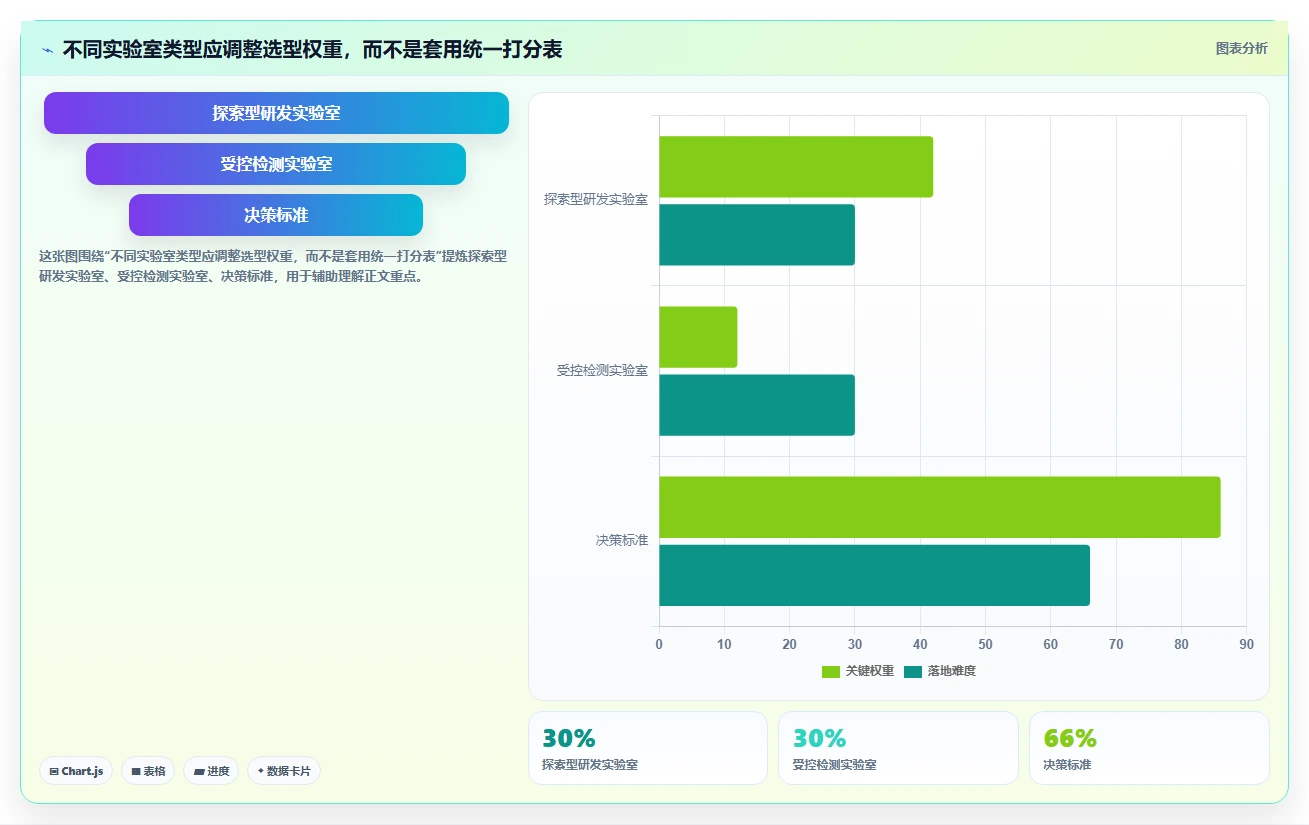The height and width of the screenshot is (825, 1309).
Task: Click the 决策标准 关键权重 green bar
Action: [940, 507]
